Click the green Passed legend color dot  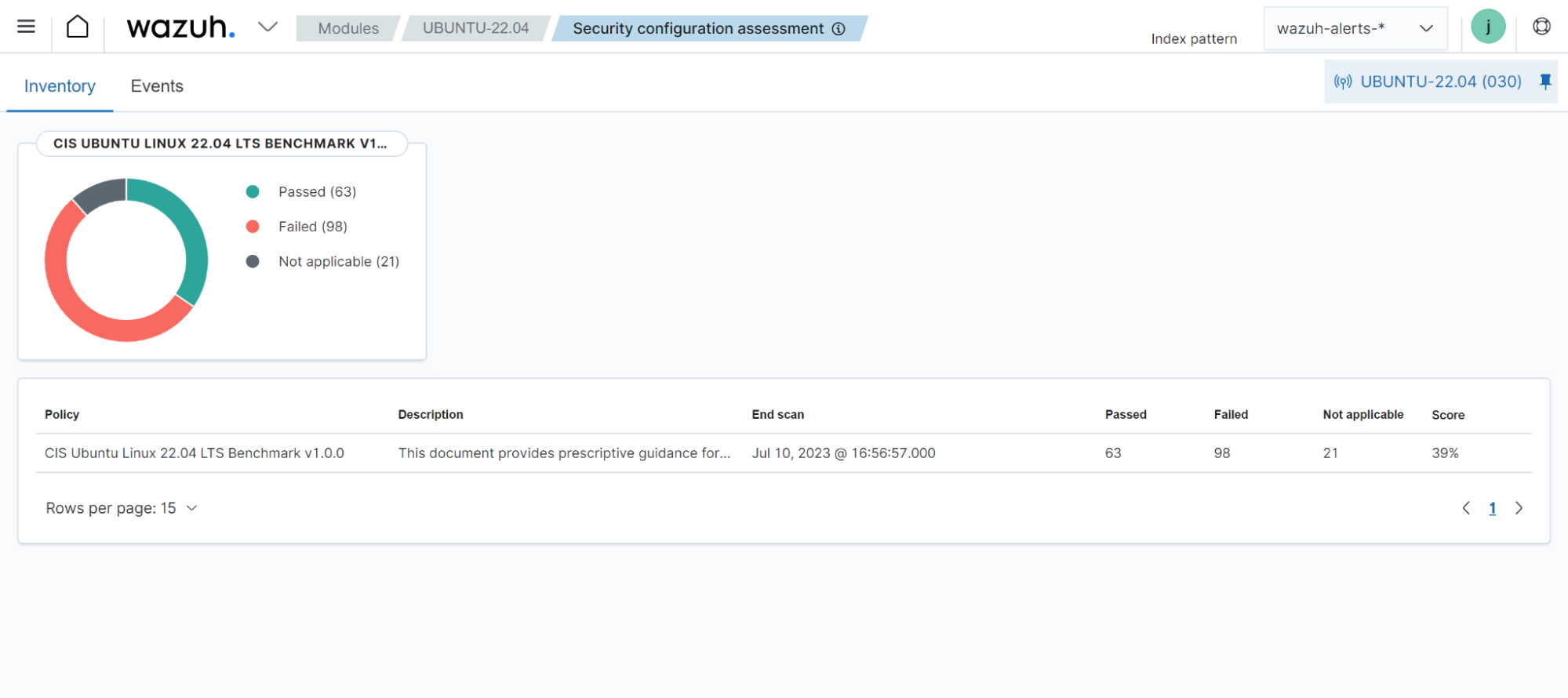point(253,191)
